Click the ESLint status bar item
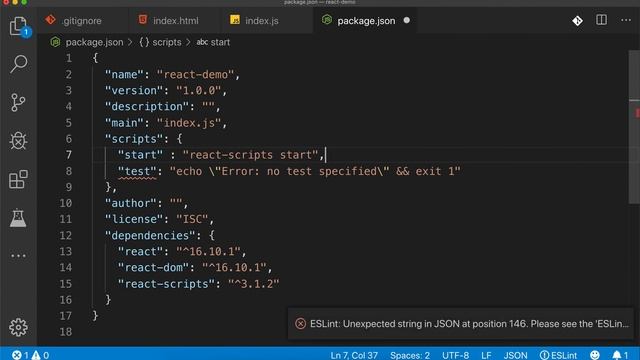Image resolution: width=640 pixels, height=360 pixels. [x=558, y=355]
